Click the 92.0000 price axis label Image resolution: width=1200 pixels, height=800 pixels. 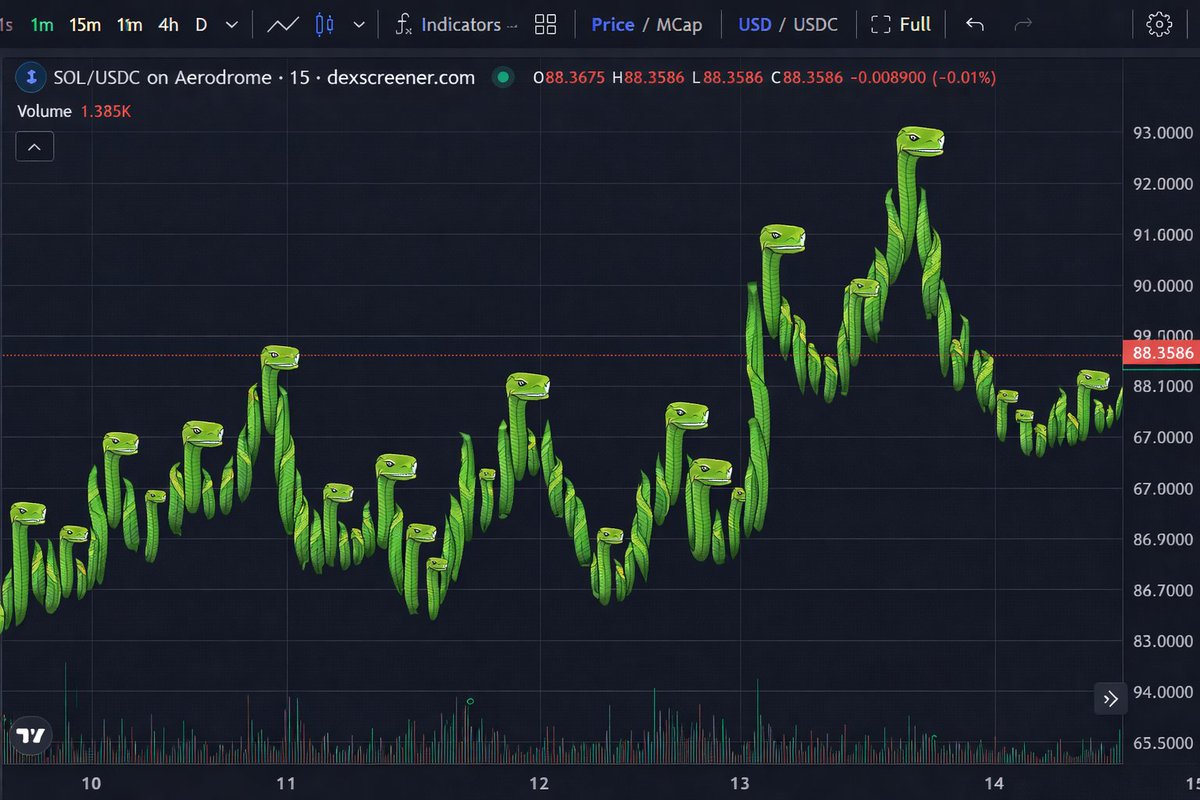(1163, 184)
